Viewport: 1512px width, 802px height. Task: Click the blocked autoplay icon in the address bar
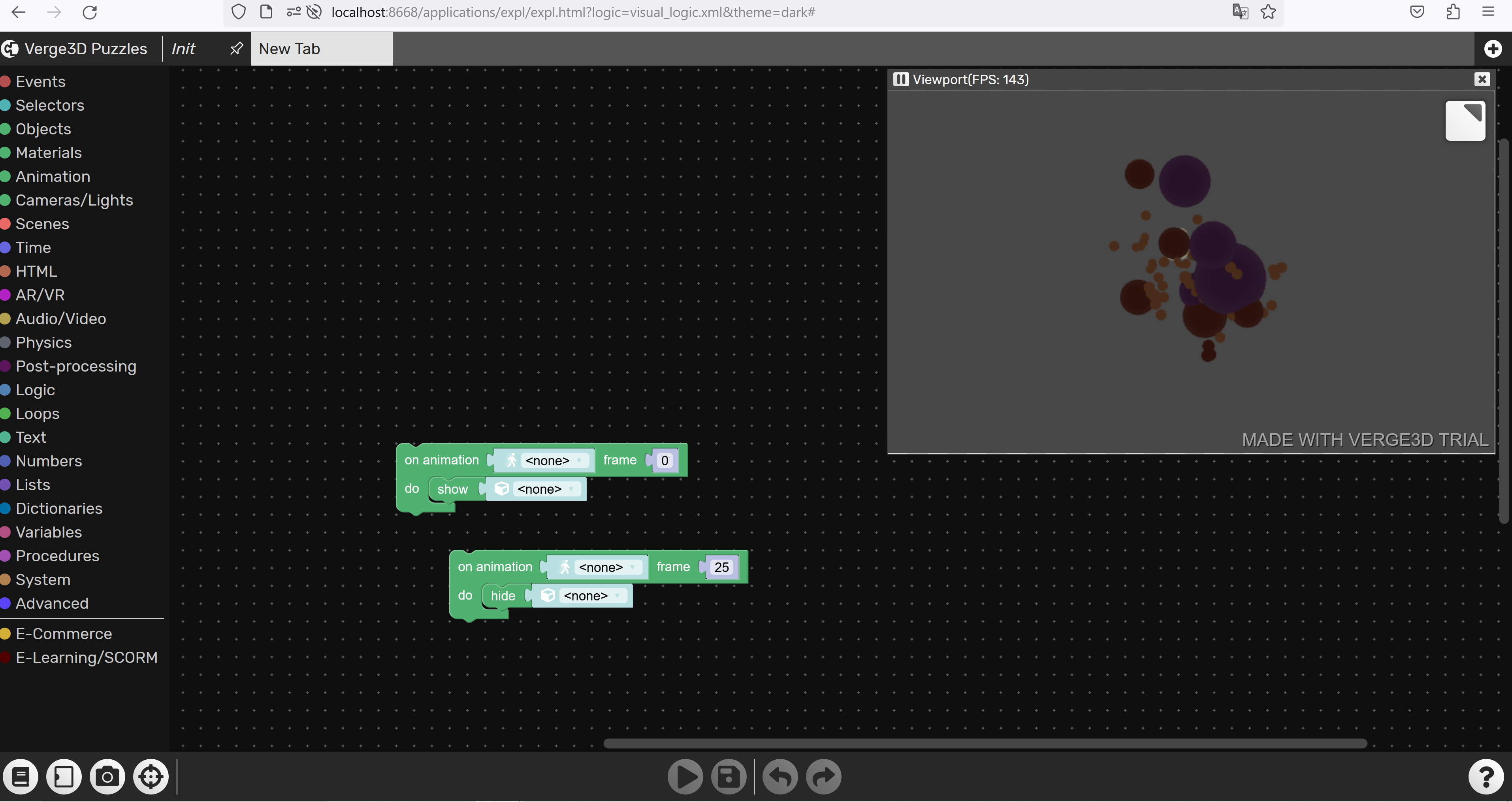(314, 12)
